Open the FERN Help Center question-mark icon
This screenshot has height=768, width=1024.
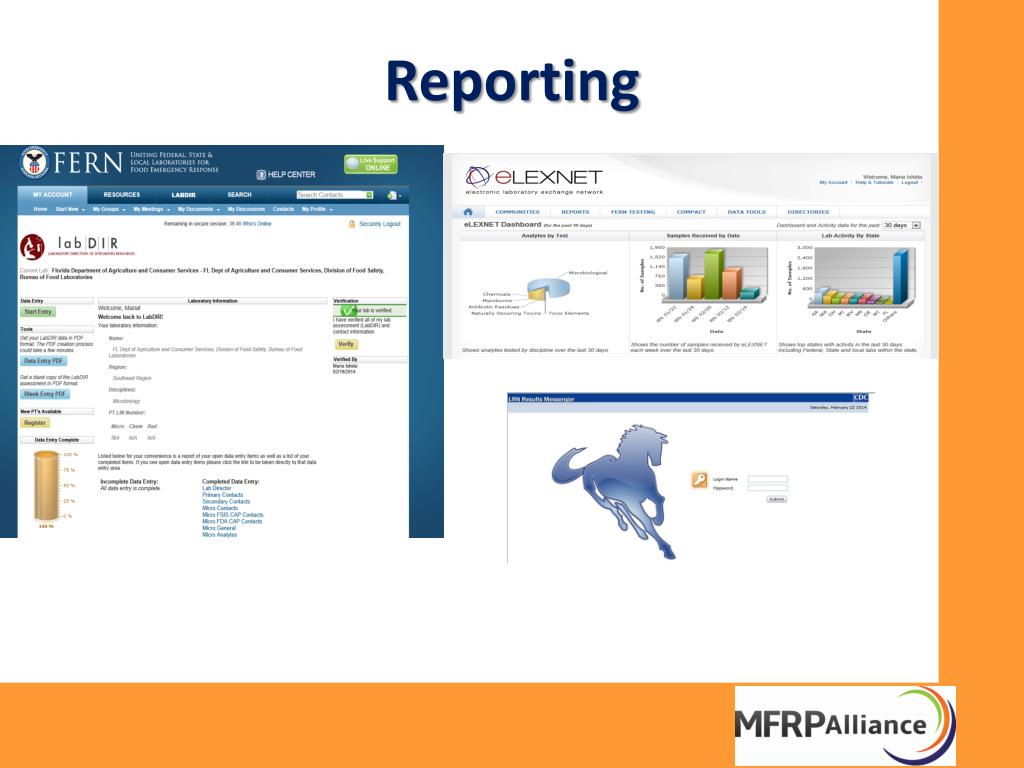(x=261, y=174)
